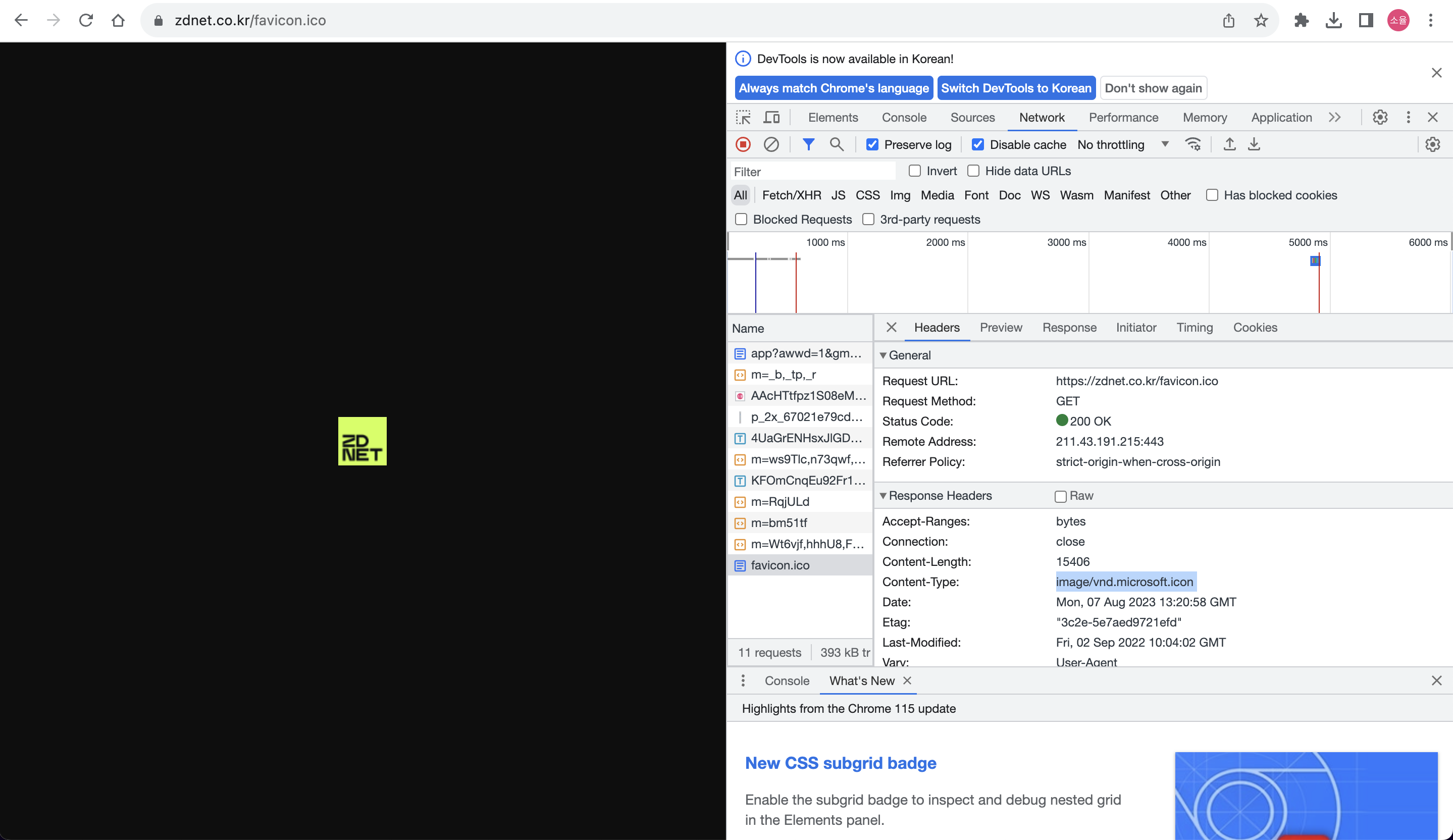The width and height of the screenshot is (1453, 840).
Task: Uncheck the Disable cache checkbox
Action: click(978, 145)
